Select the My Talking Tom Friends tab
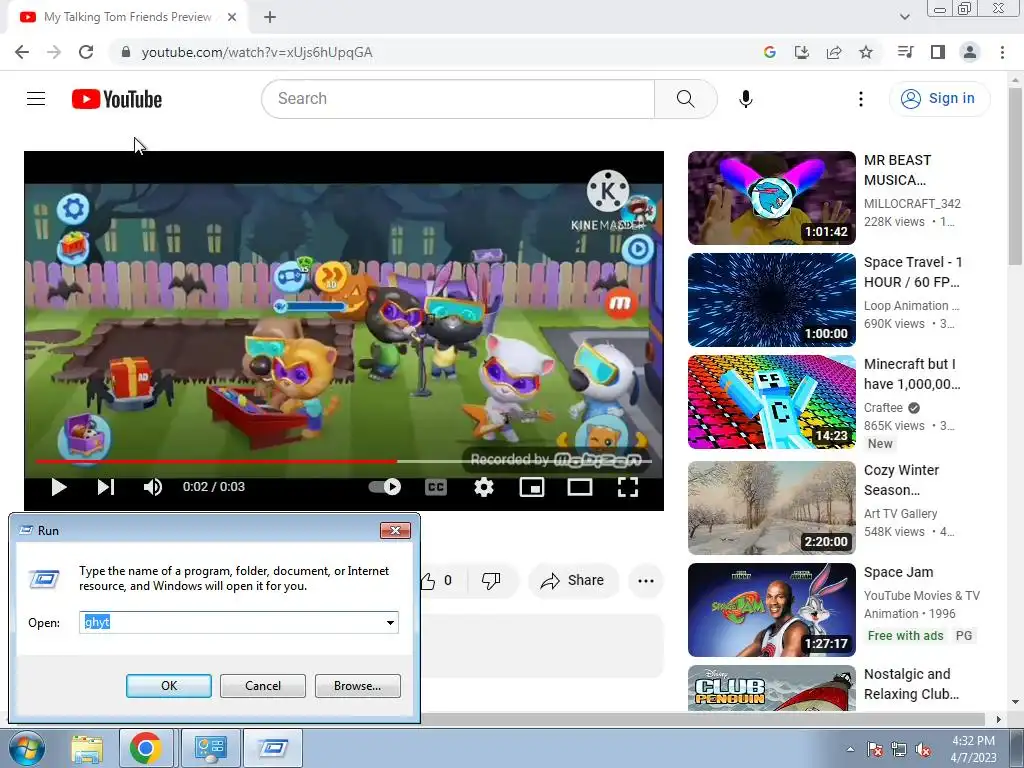The height and width of the screenshot is (768, 1024). point(127,17)
